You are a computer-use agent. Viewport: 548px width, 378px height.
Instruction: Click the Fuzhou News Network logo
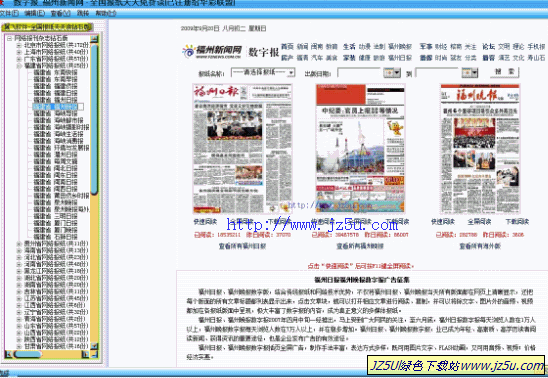212,52
